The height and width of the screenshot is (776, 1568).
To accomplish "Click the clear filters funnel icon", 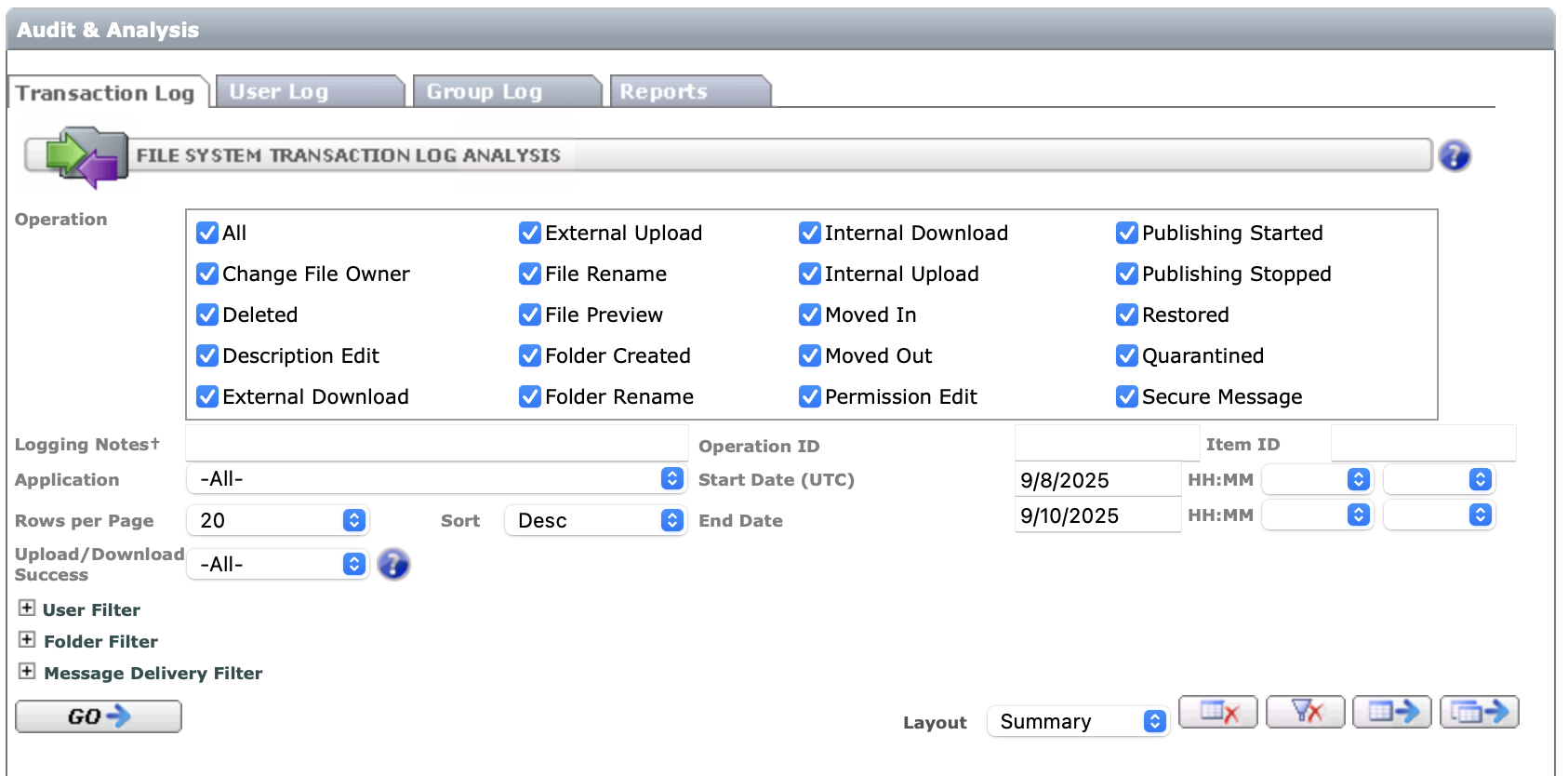I will (x=1305, y=713).
